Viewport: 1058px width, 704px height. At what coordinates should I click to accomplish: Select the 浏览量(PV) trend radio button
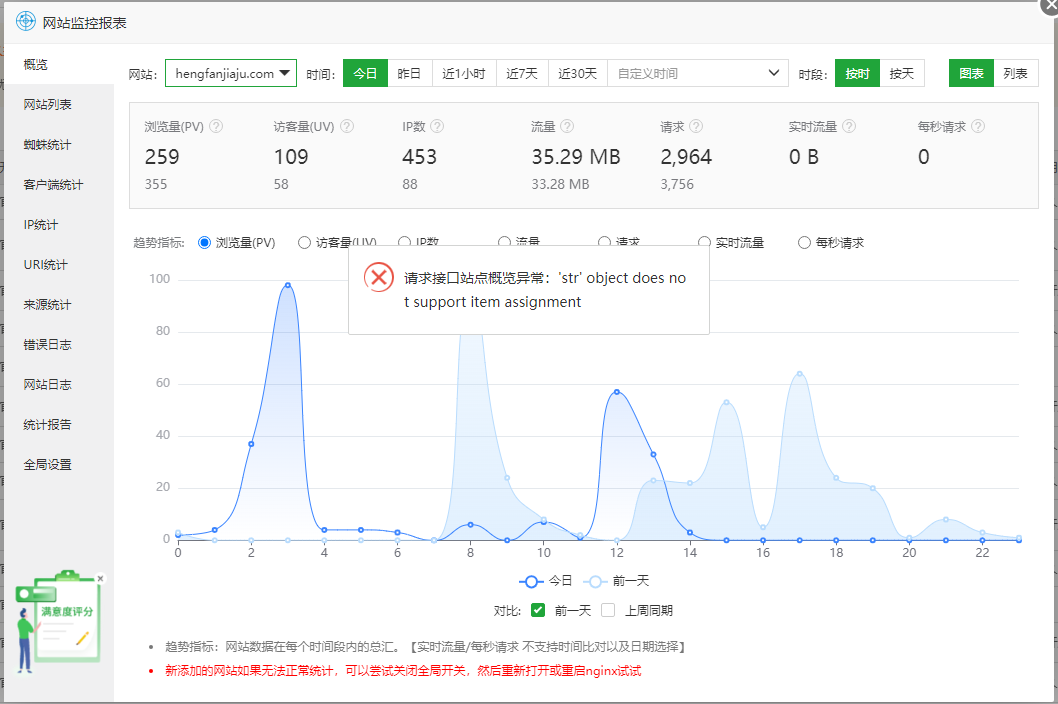204,243
